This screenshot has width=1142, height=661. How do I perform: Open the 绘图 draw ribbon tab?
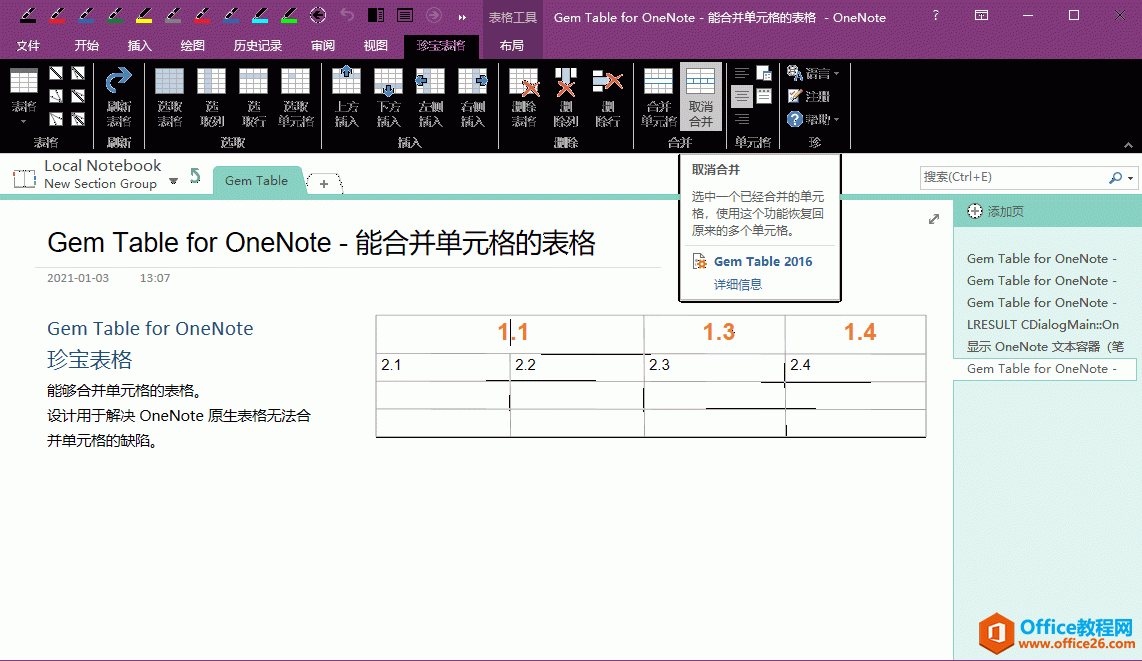click(193, 46)
